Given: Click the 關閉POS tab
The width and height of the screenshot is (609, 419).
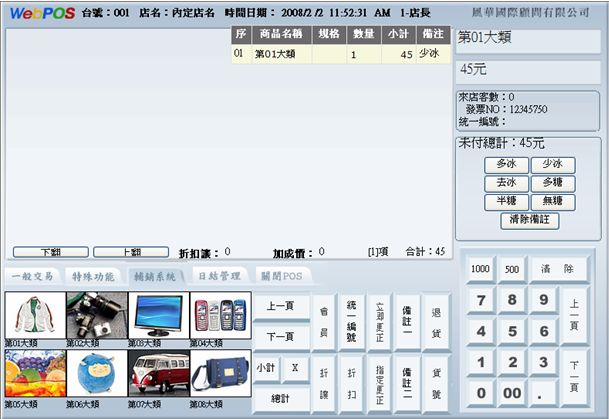Looking at the screenshot, I should 282,276.
